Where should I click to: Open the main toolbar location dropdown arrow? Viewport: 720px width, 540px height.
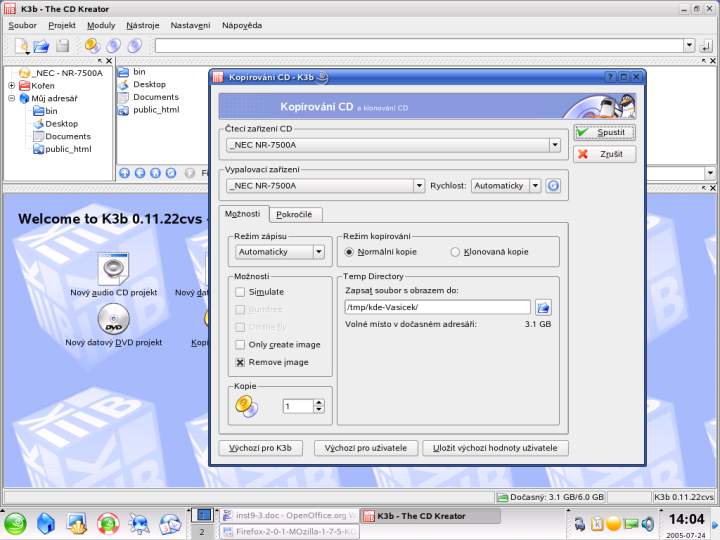tap(689, 45)
